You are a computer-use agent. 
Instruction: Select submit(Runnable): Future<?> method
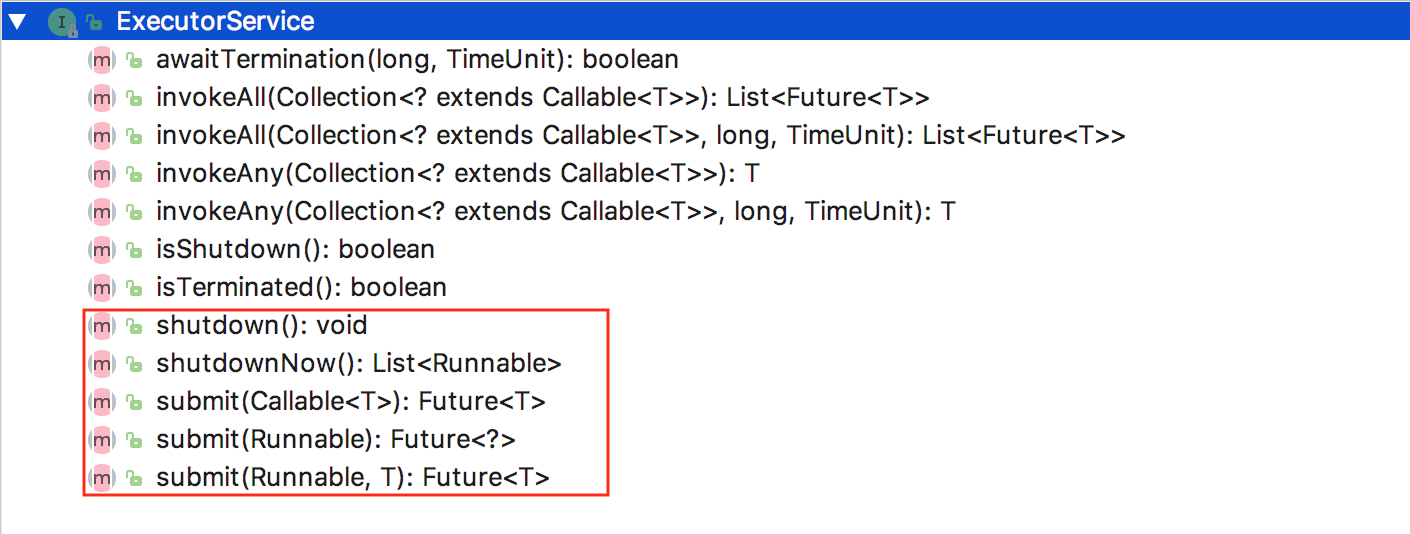(x=335, y=439)
